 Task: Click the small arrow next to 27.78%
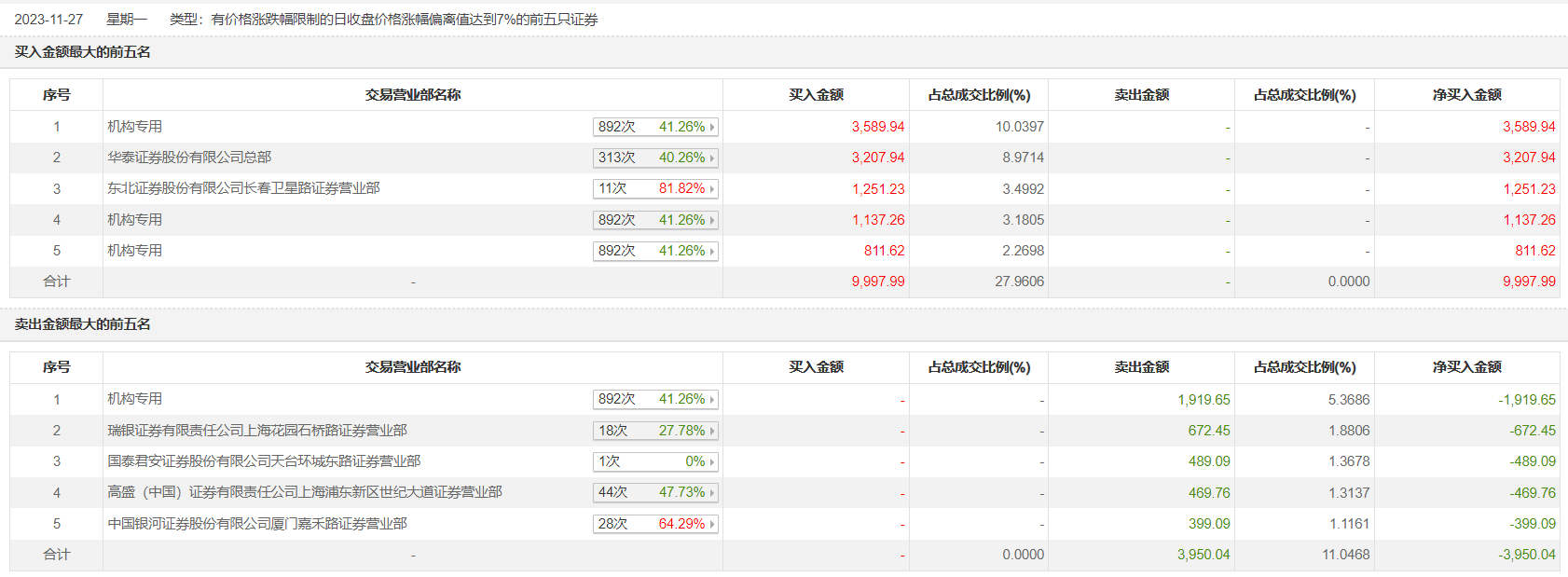click(x=712, y=432)
